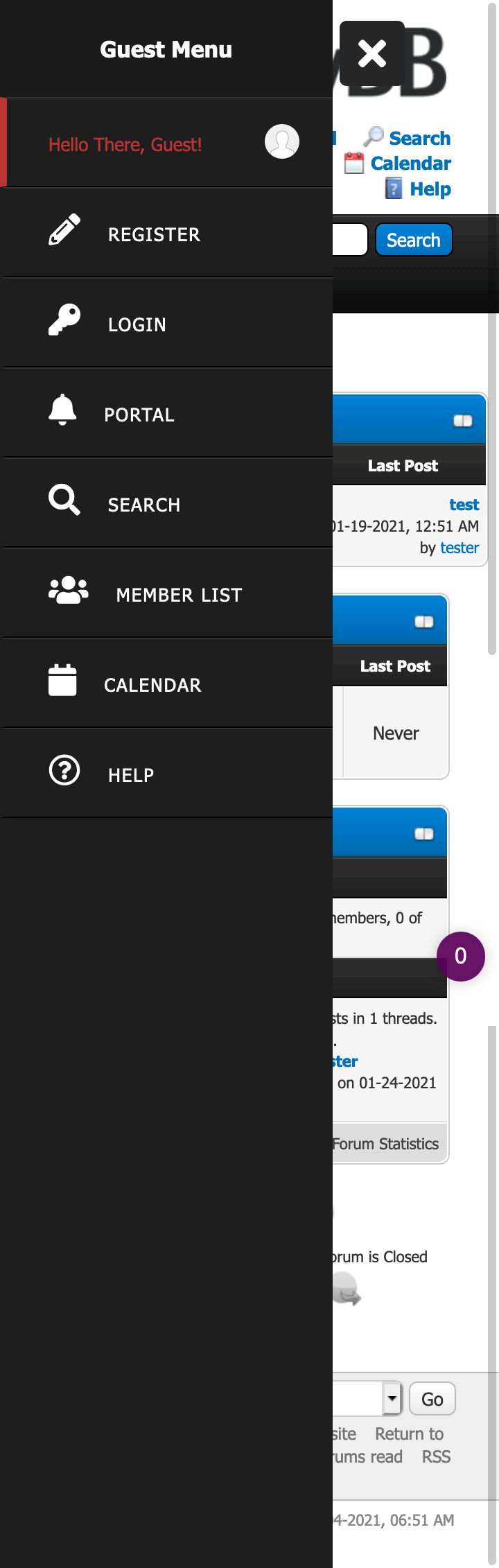499x1568 pixels.
Task: Click the key icon next to Login
Action: point(64,320)
